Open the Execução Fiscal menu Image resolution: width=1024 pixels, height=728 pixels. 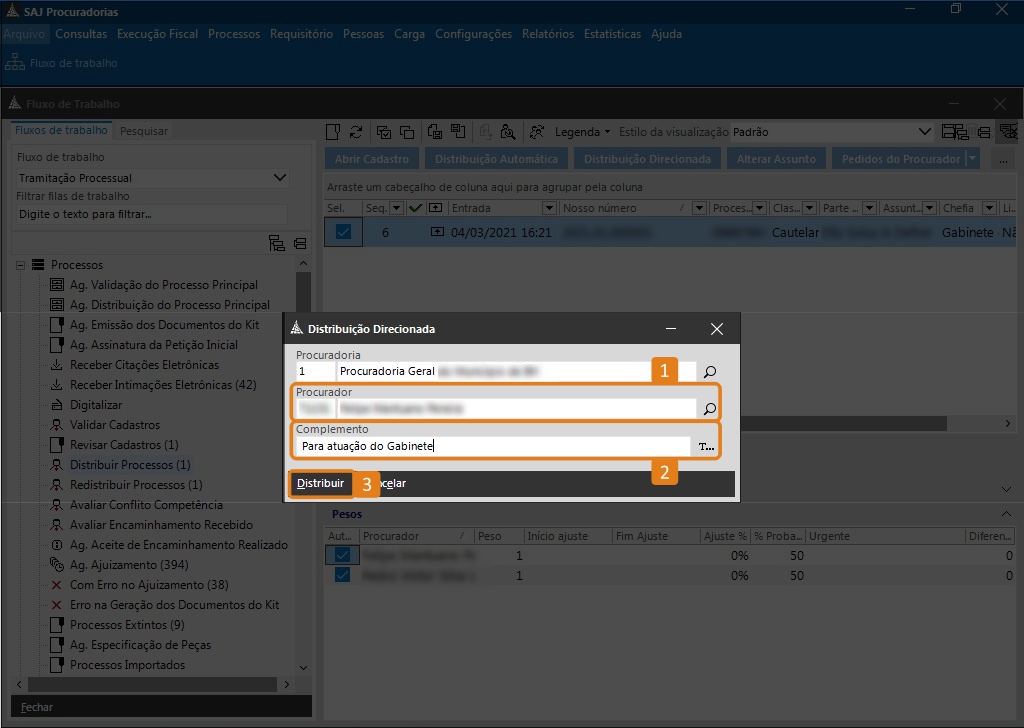point(157,34)
